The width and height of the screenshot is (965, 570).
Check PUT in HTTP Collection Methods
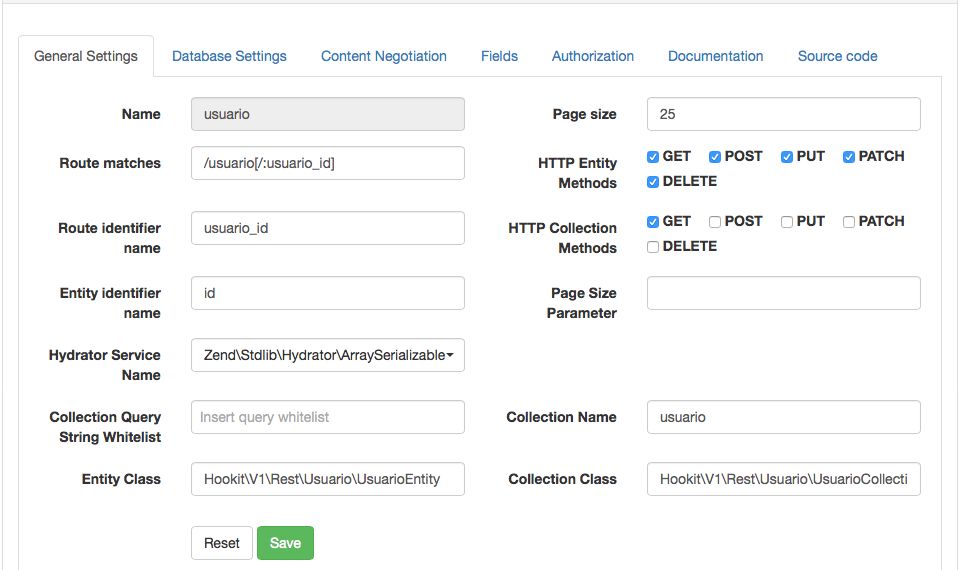pyautogui.click(x=787, y=222)
